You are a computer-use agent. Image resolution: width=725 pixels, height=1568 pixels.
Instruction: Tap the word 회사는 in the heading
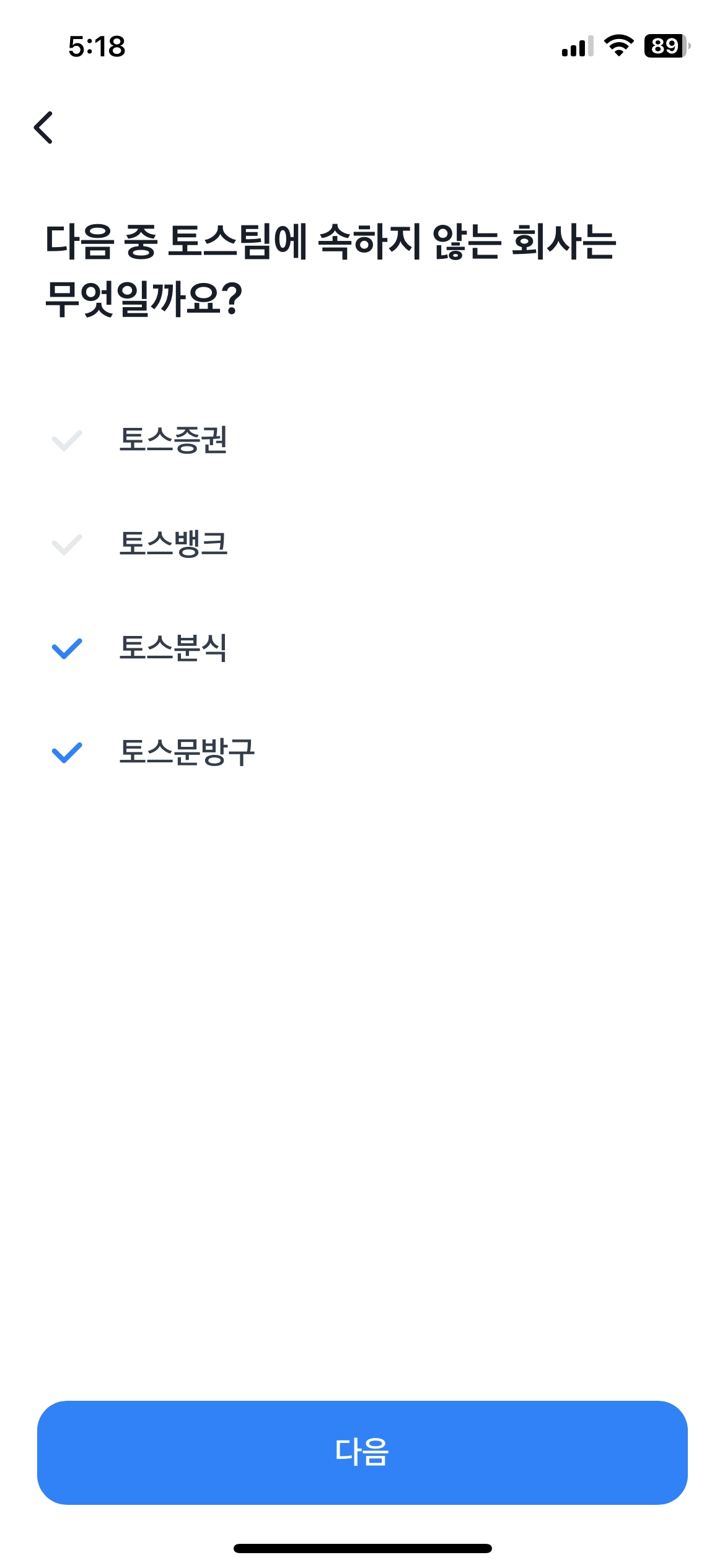564,242
